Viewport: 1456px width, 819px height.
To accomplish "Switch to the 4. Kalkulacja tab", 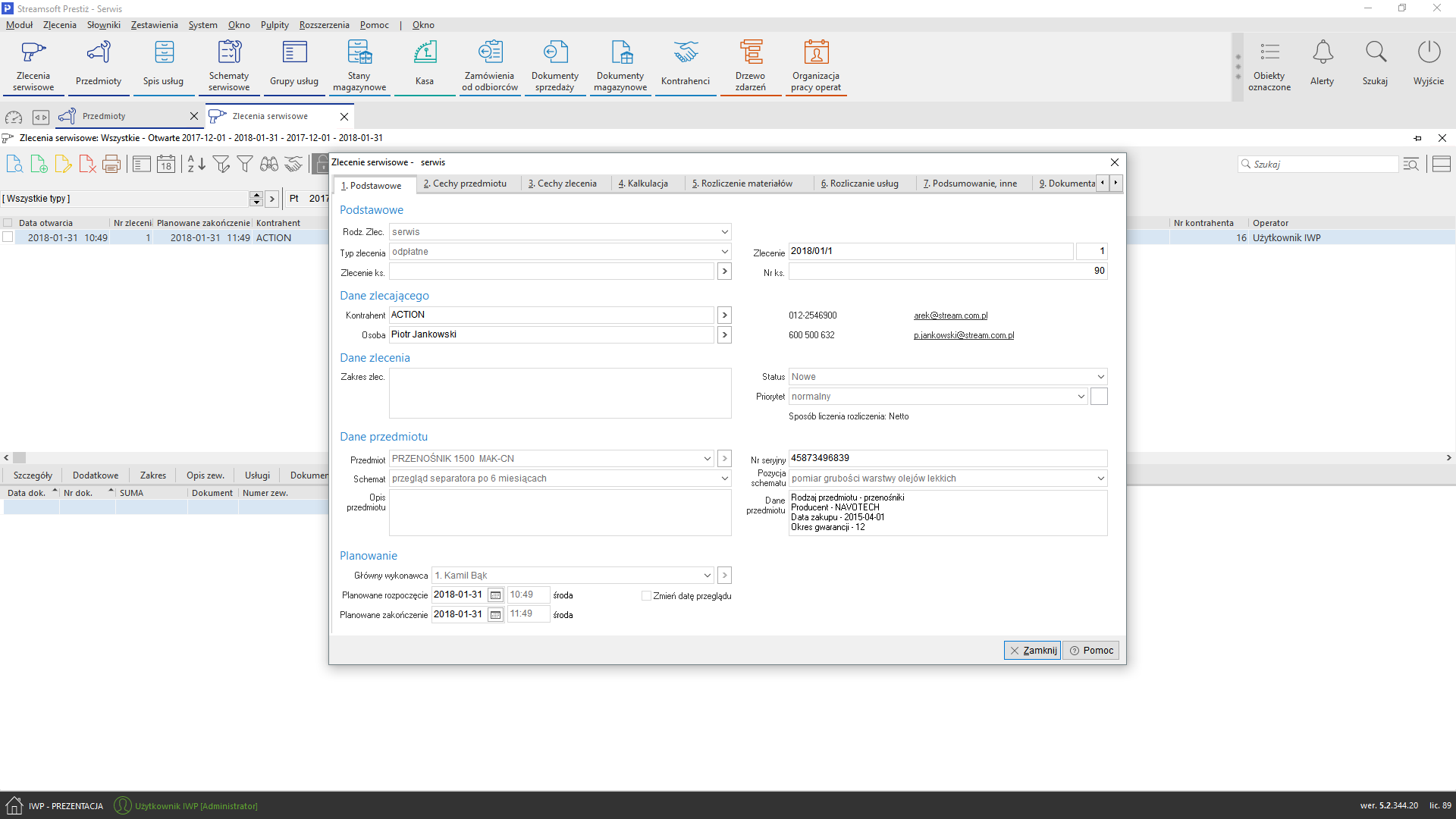I will click(643, 184).
